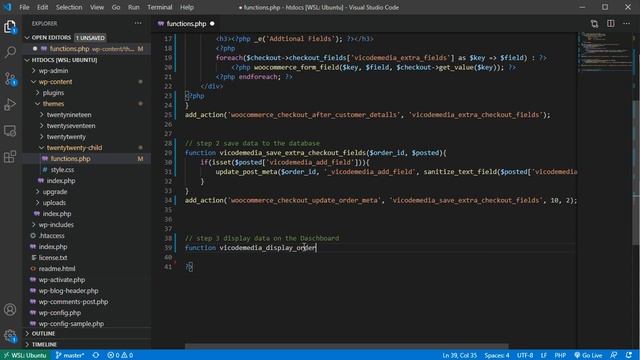Open the Run and Debug view
The width and height of the screenshot is (640, 360).
click(x=10, y=104)
